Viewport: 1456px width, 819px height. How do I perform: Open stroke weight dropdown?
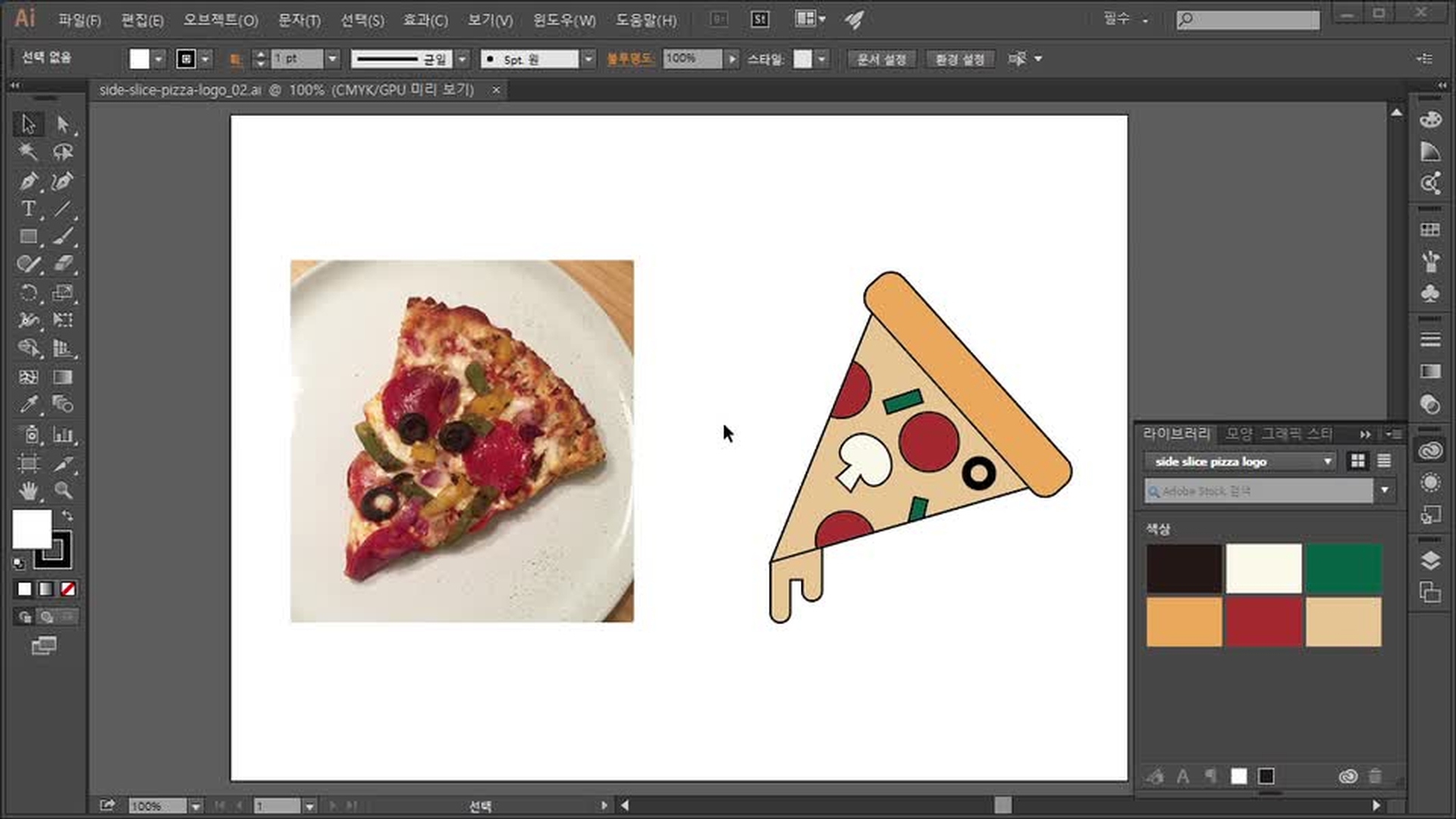[332, 58]
